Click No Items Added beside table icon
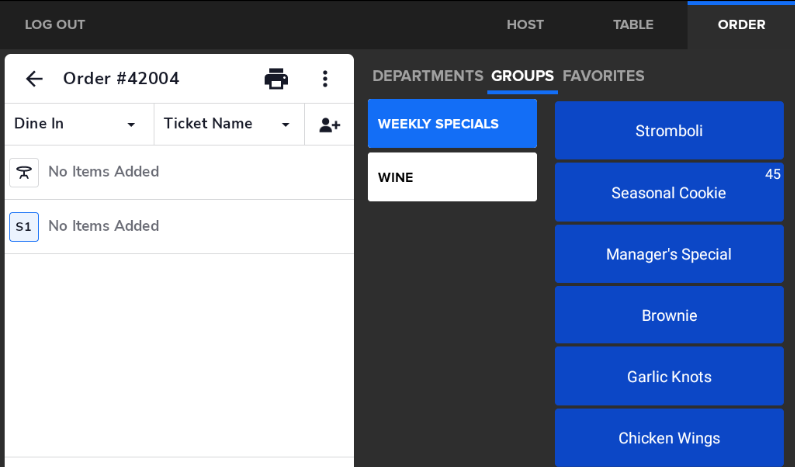795x467 pixels. [x=103, y=172]
